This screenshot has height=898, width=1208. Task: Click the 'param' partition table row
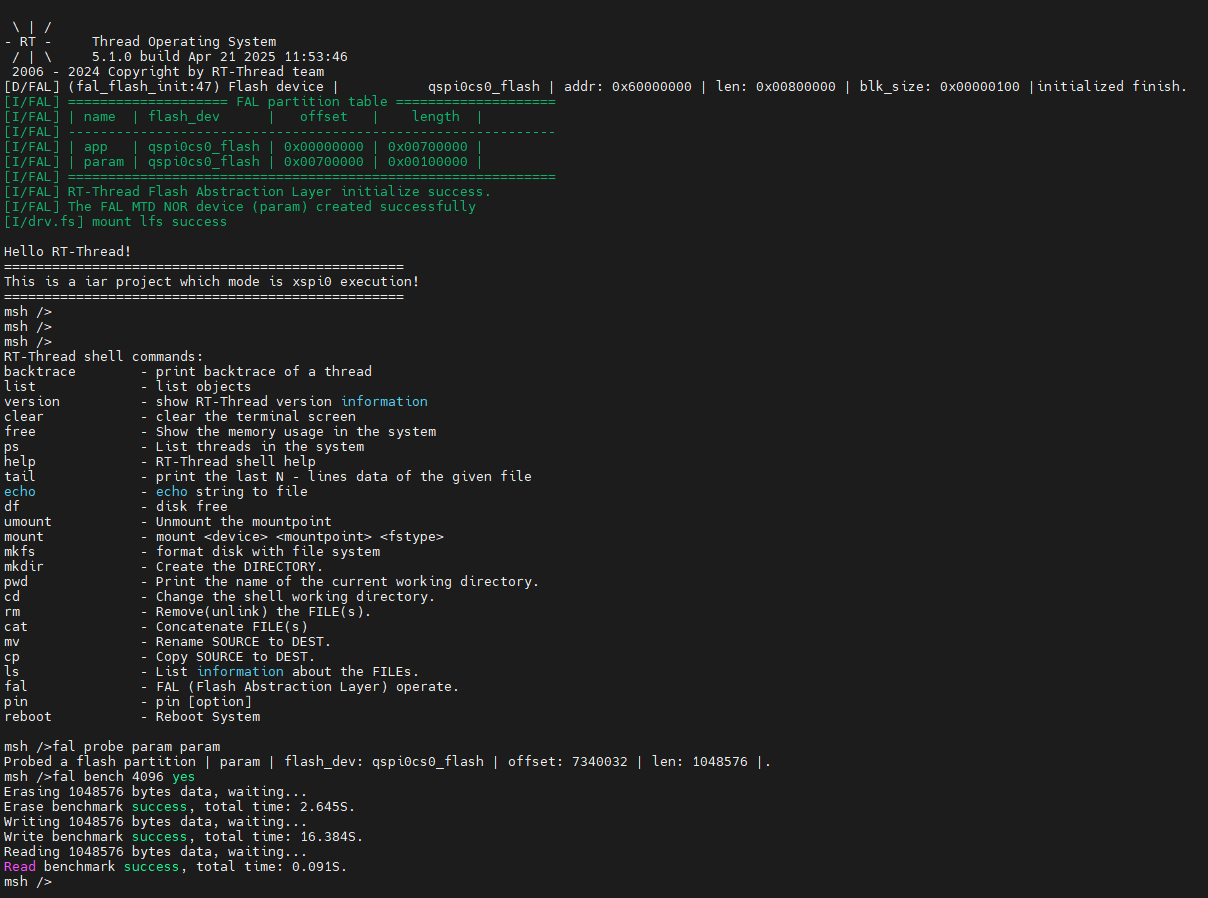tap(243, 162)
